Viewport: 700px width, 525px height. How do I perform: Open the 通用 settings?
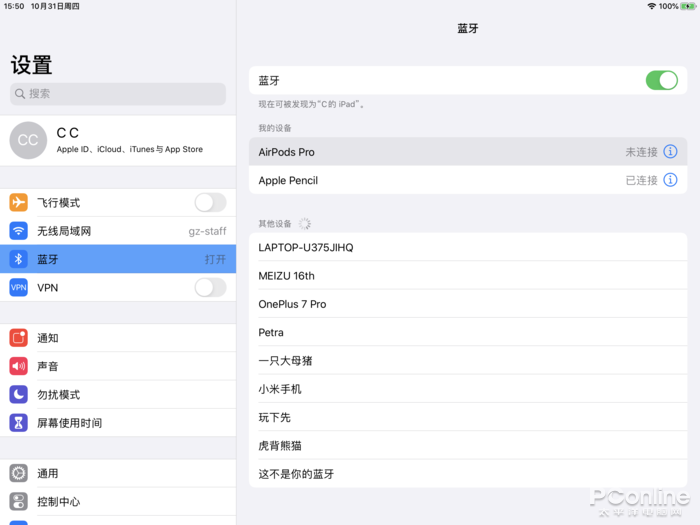[x=118, y=473]
